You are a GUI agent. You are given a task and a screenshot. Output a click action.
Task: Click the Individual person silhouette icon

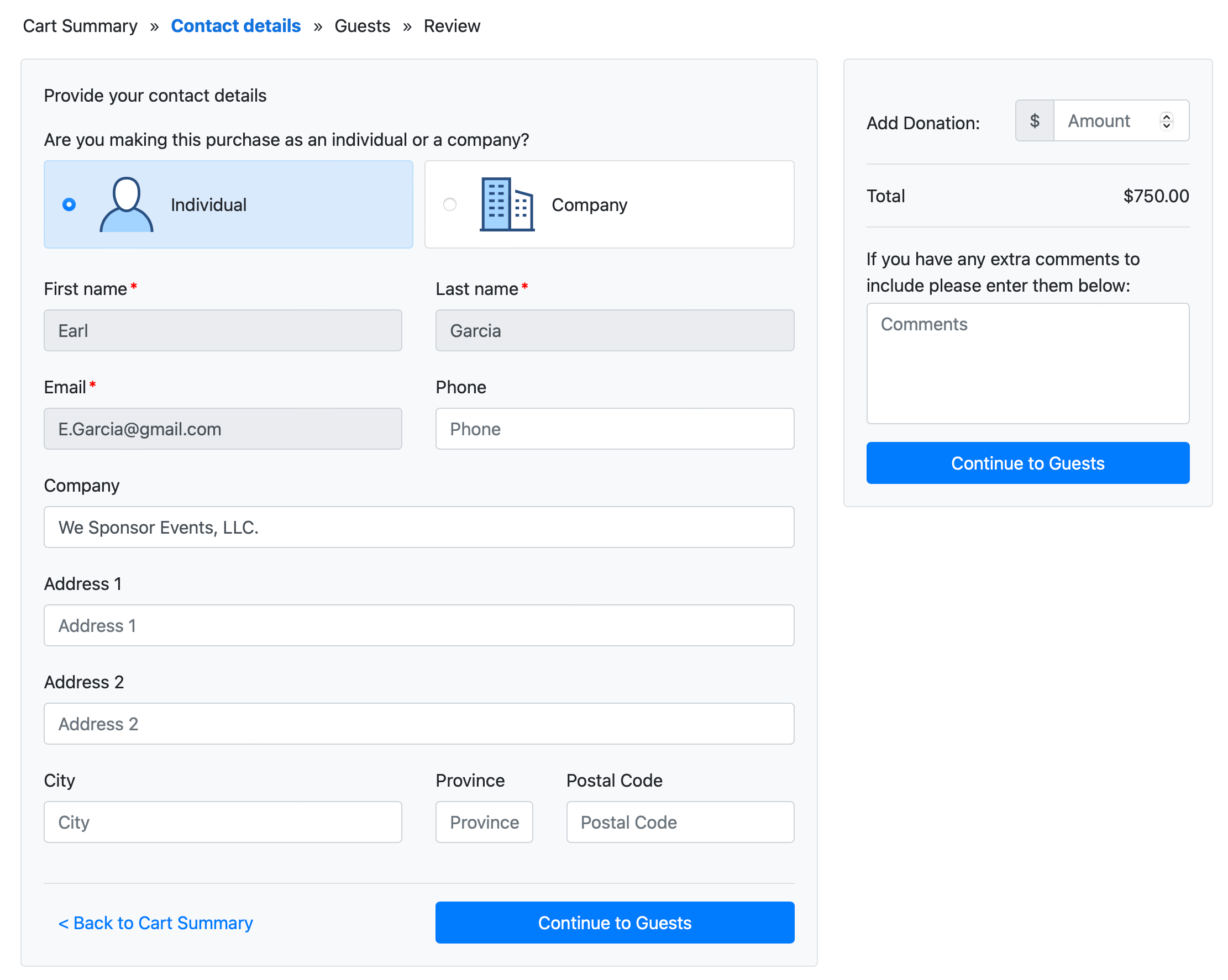click(x=126, y=204)
